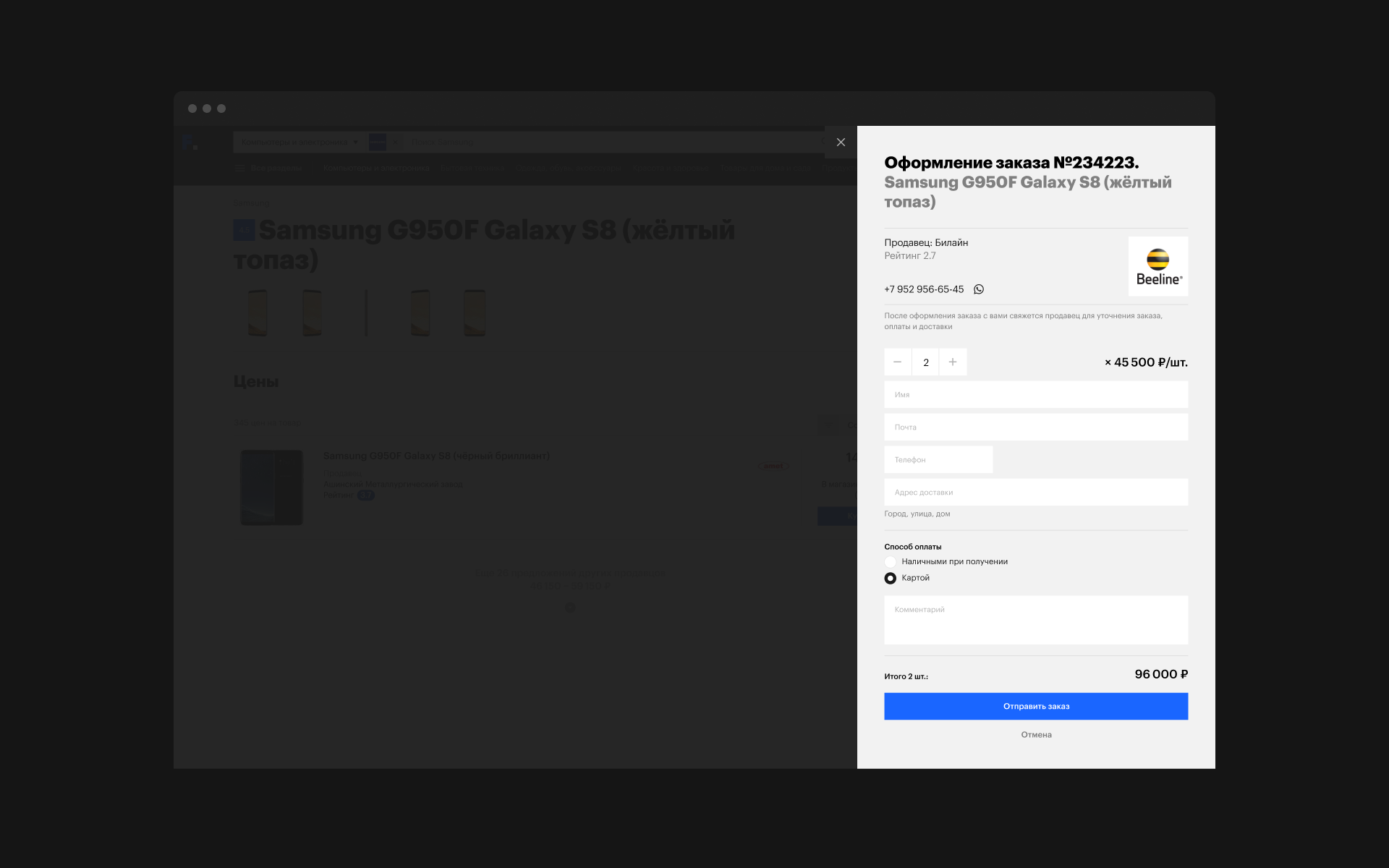Image resolution: width=1389 pixels, height=868 pixels.
Task: Click the Комментарий text area
Action: pyautogui.click(x=1036, y=620)
